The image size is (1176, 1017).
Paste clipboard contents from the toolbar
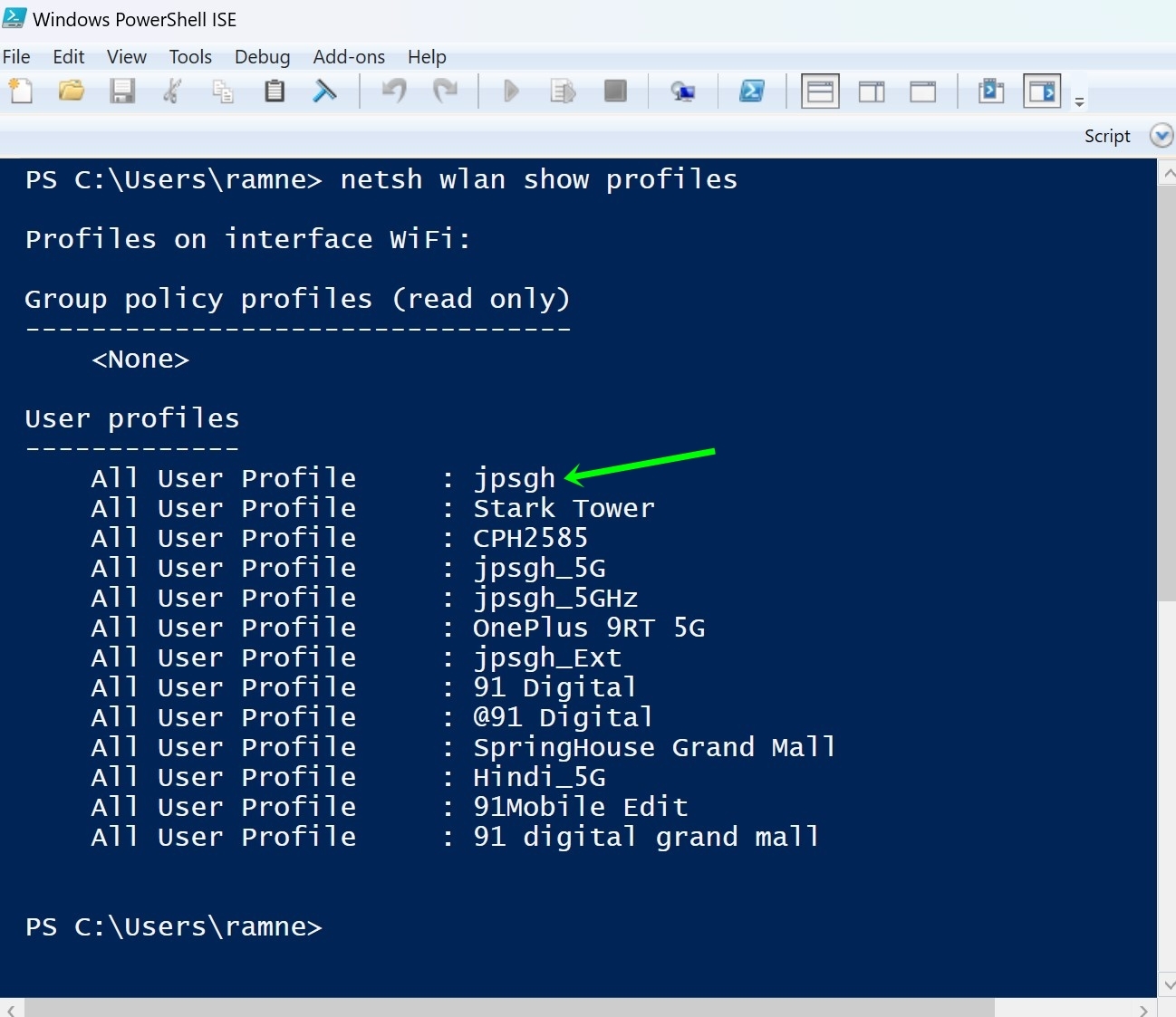pos(275,91)
